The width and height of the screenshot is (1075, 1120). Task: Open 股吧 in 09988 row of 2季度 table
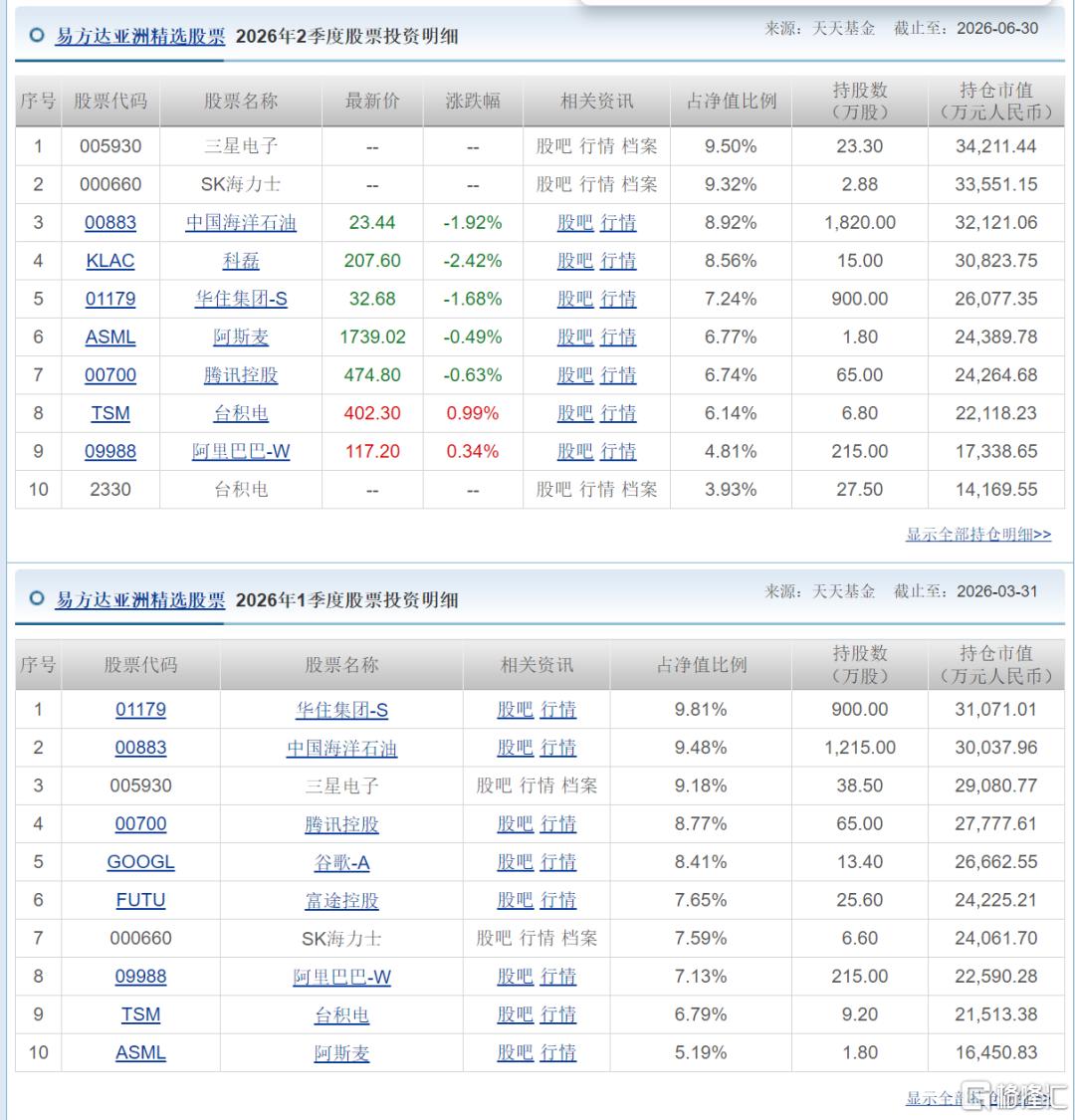point(575,451)
